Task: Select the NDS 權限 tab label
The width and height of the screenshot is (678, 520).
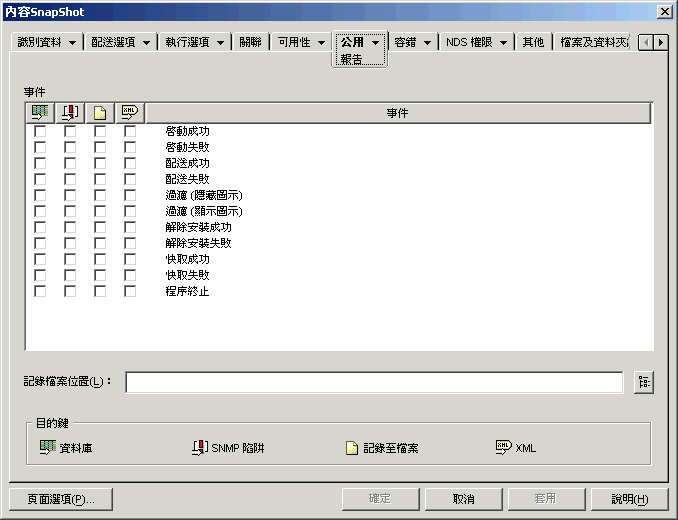Action: point(469,42)
